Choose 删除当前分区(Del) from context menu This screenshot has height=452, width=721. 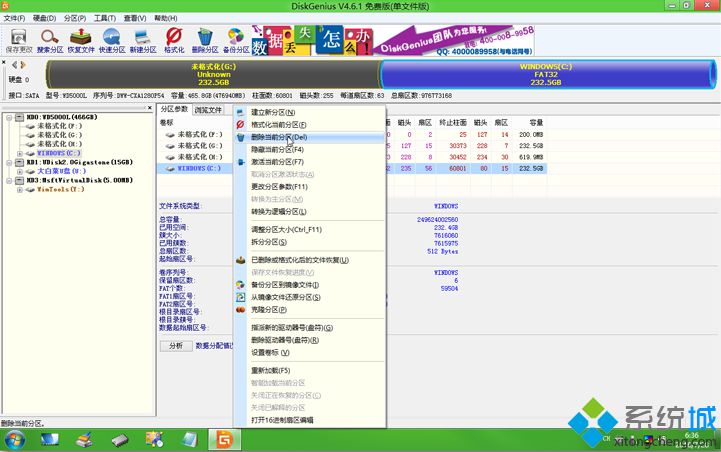point(309,137)
